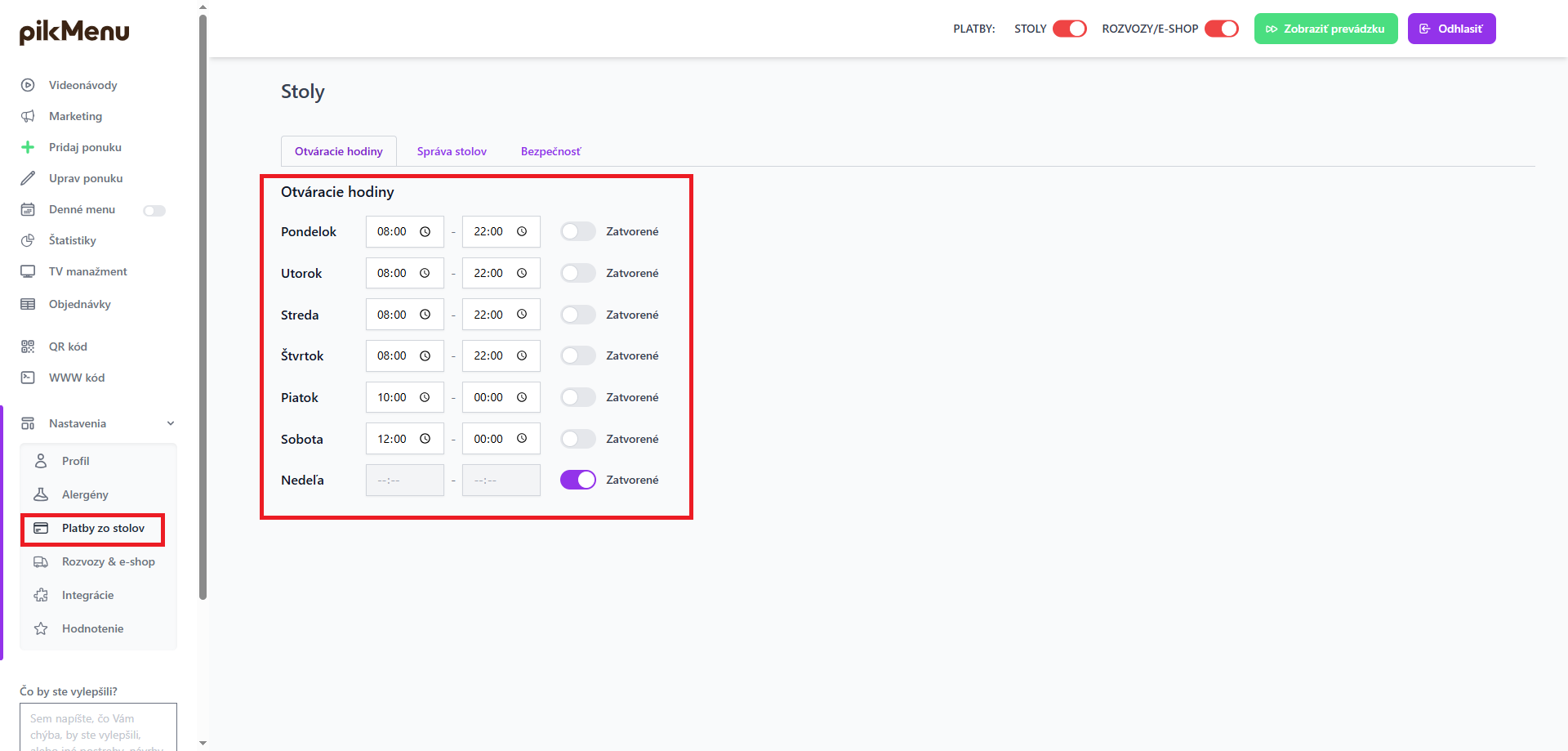Disable the STOLY payments toggle
This screenshot has width=1568, height=751.
point(1069,29)
